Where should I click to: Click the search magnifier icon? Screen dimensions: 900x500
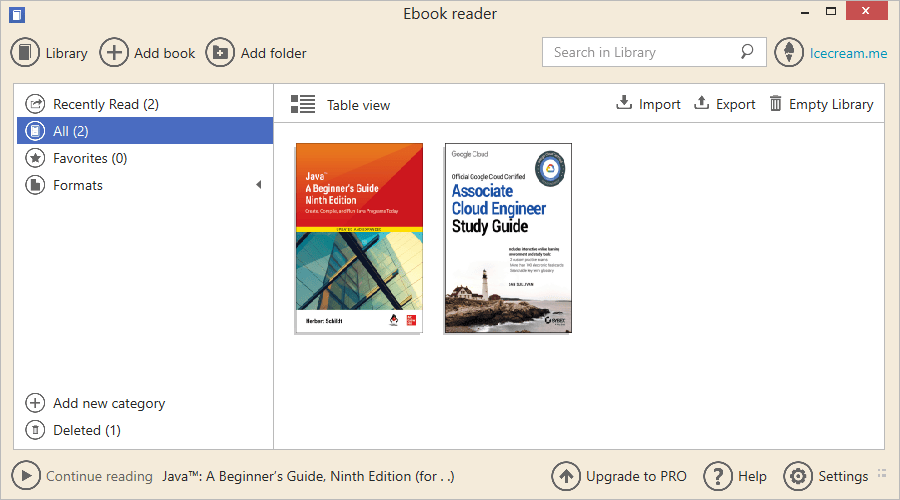click(747, 52)
